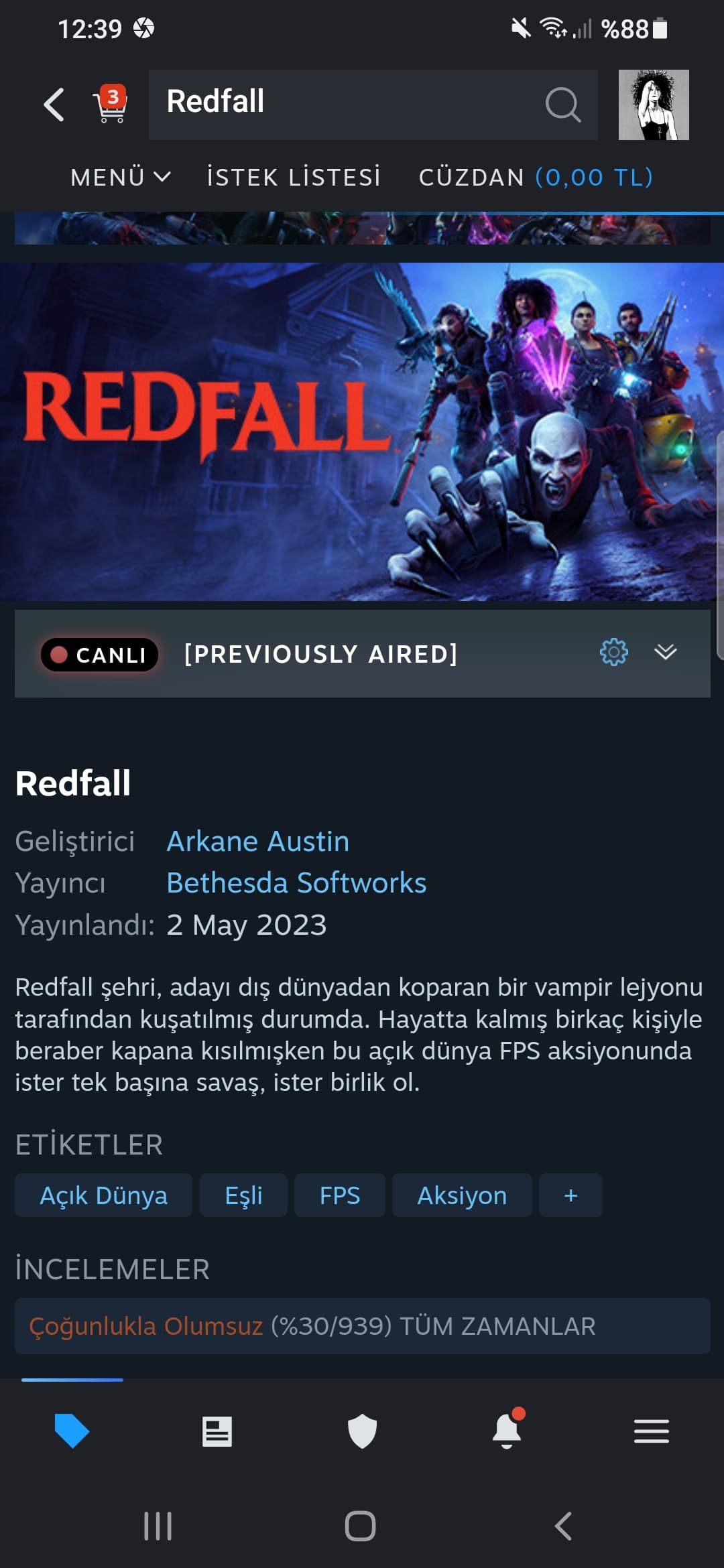
Task: Select the Açık Dünya tag
Action: 103,1195
